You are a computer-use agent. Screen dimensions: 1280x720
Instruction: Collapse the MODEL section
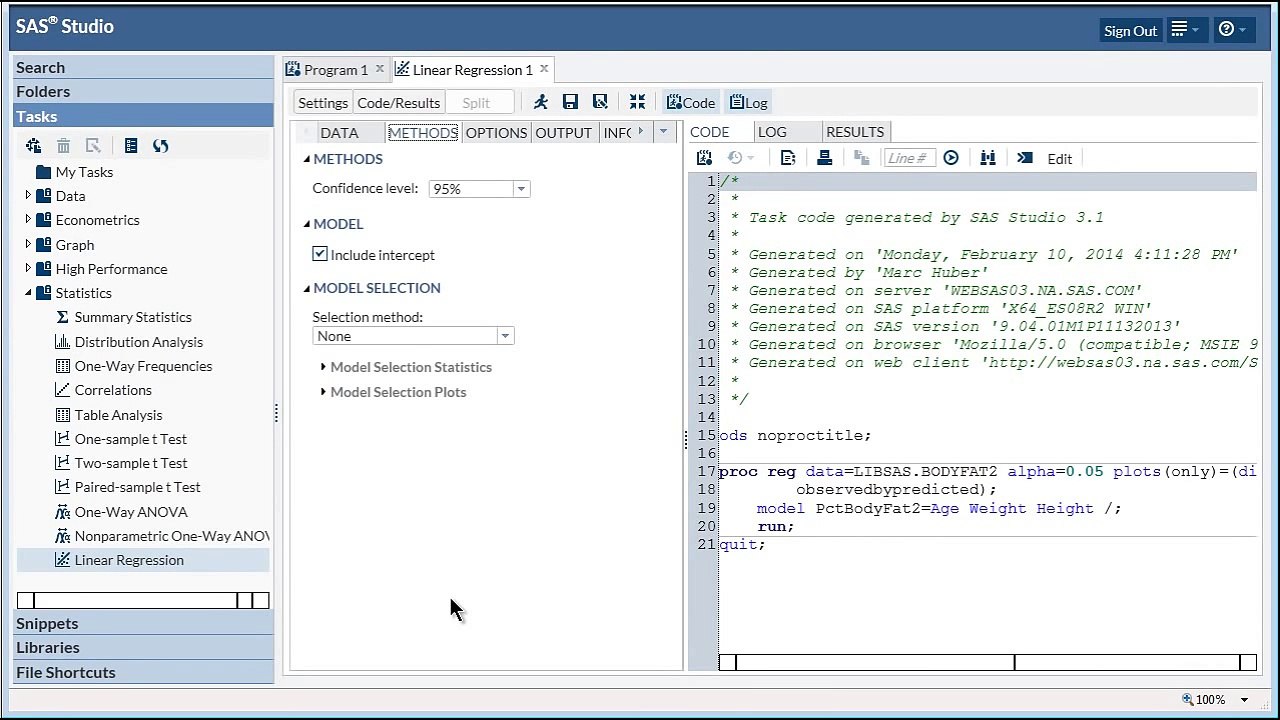(x=307, y=224)
